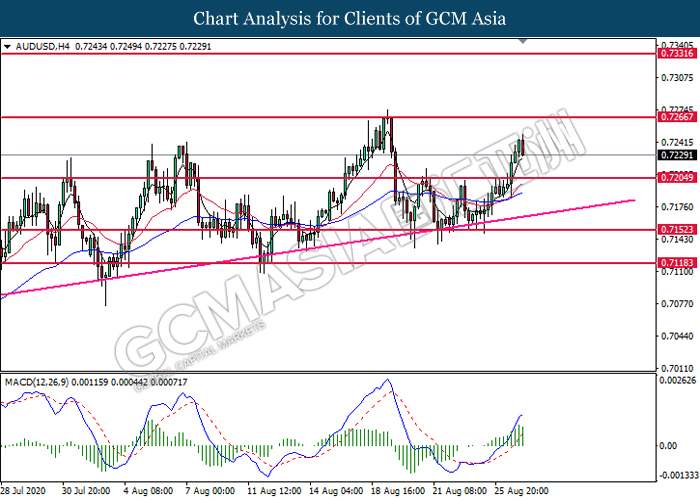Click the 11 Aug 12:00 time label
This screenshot has height=500, width=700.
pos(274,491)
